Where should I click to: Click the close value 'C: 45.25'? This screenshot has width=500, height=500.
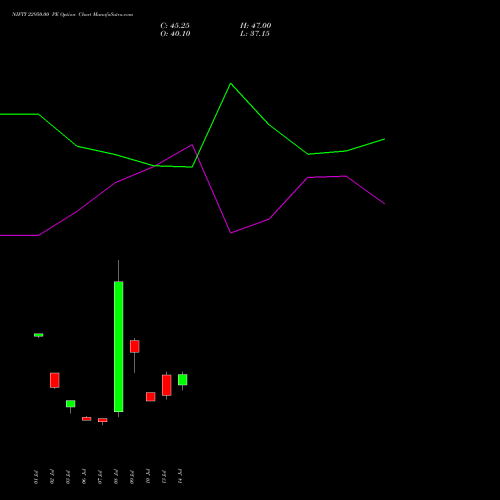(x=175, y=26)
